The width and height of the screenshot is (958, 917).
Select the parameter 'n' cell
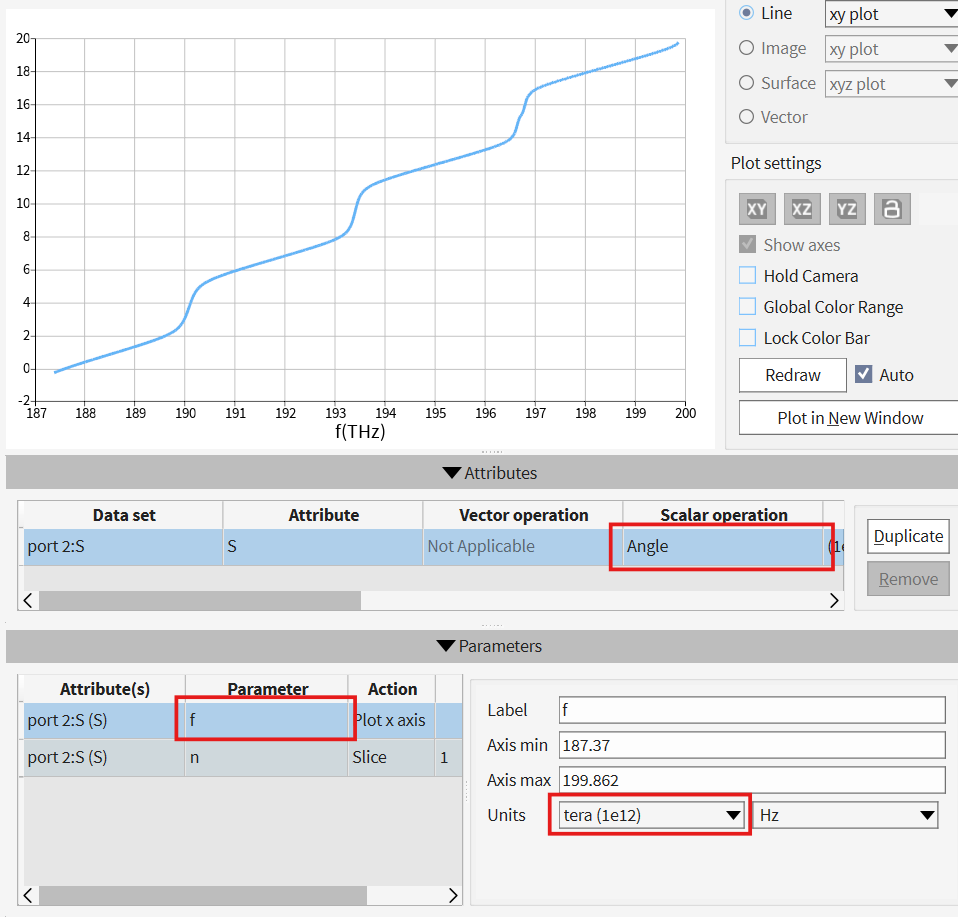(267, 758)
